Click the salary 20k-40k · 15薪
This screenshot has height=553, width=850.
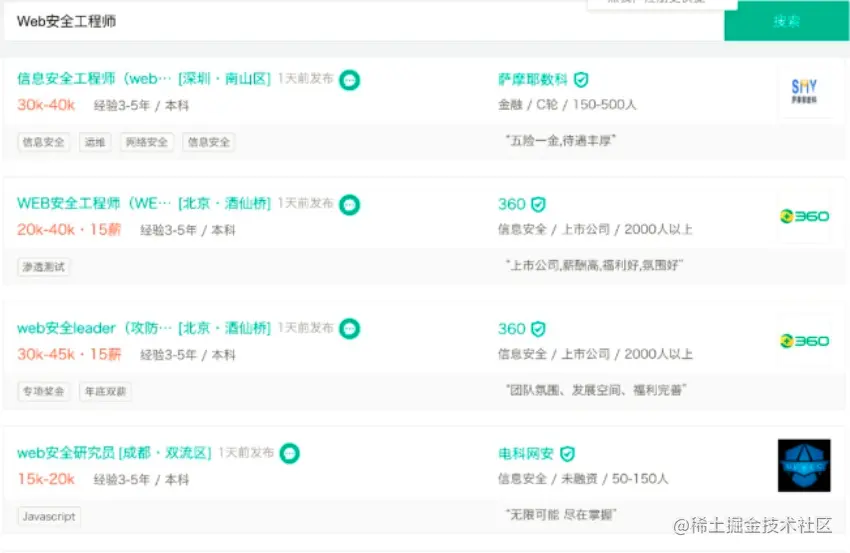69,229
